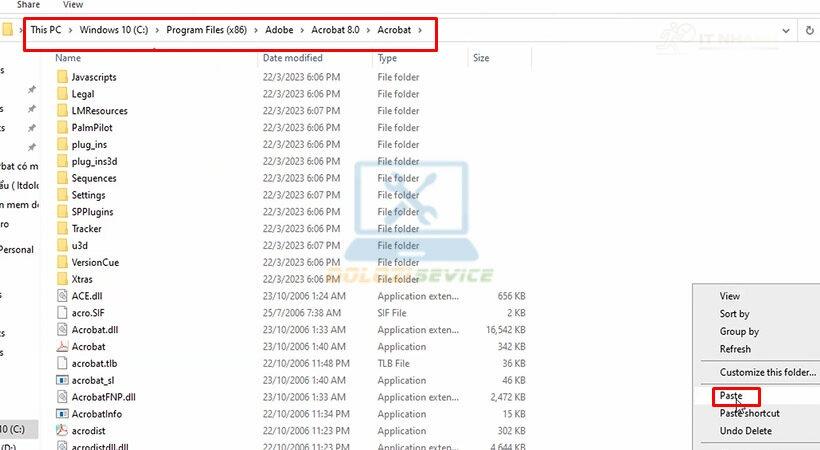Open the View submenu in the context menu
The width and height of the screenshot is (820, 450).
(x=730, y=296)
